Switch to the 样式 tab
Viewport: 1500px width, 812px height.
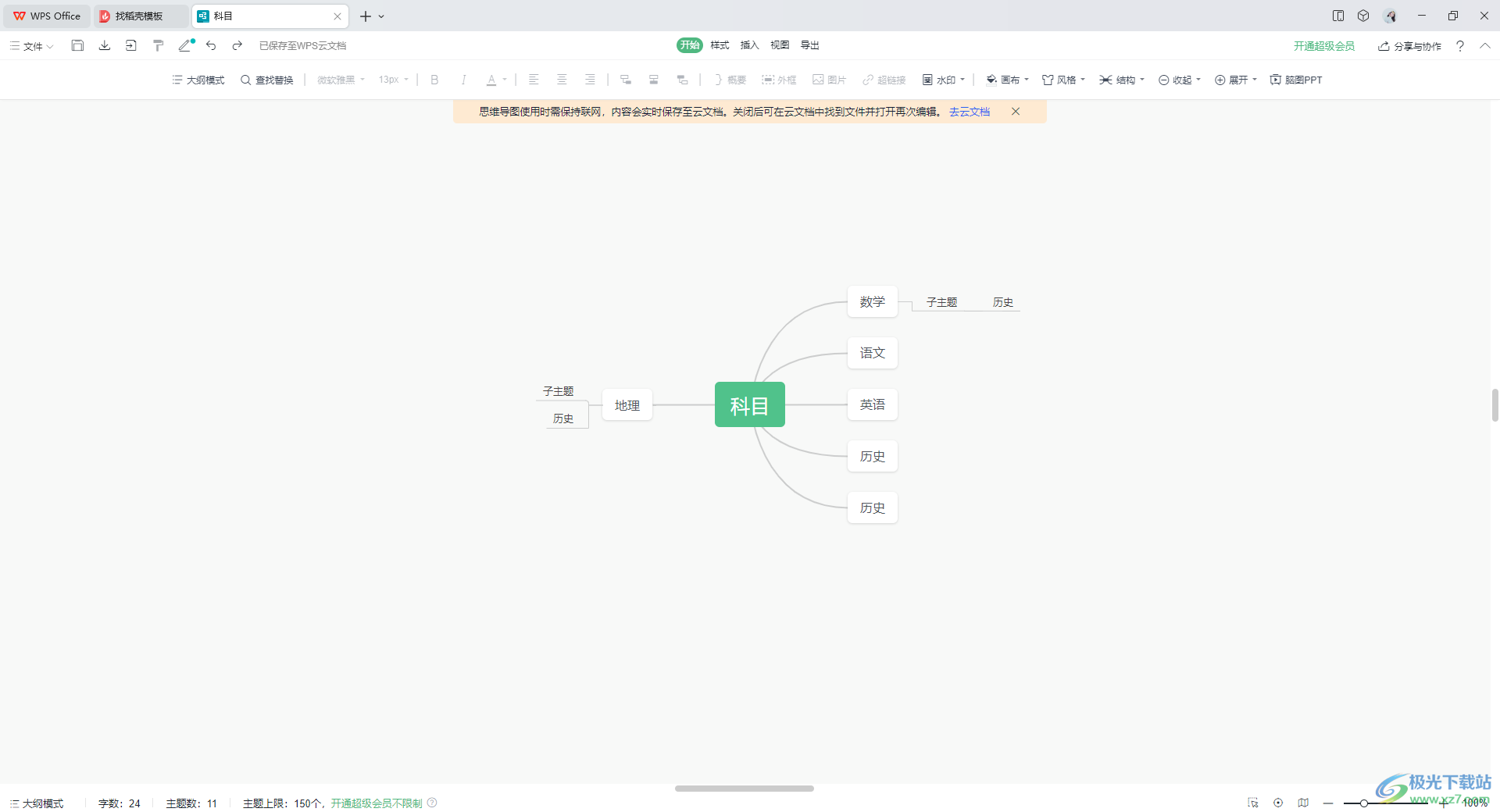pos(720,45)
